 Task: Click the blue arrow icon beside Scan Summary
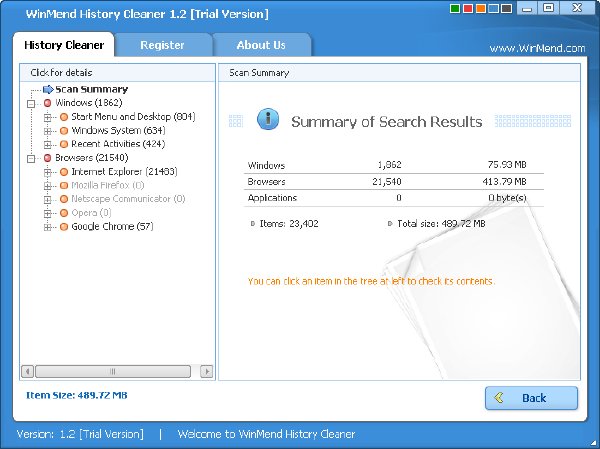[48, 89]
